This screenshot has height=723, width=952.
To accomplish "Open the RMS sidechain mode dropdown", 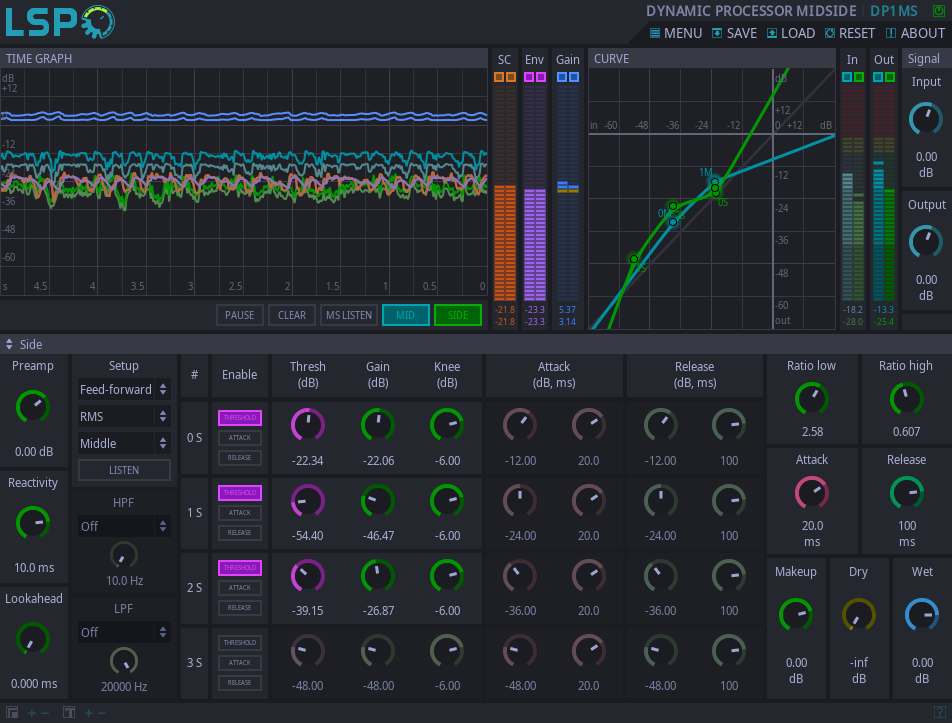I will pyautogui.click(x=124, y=416).
